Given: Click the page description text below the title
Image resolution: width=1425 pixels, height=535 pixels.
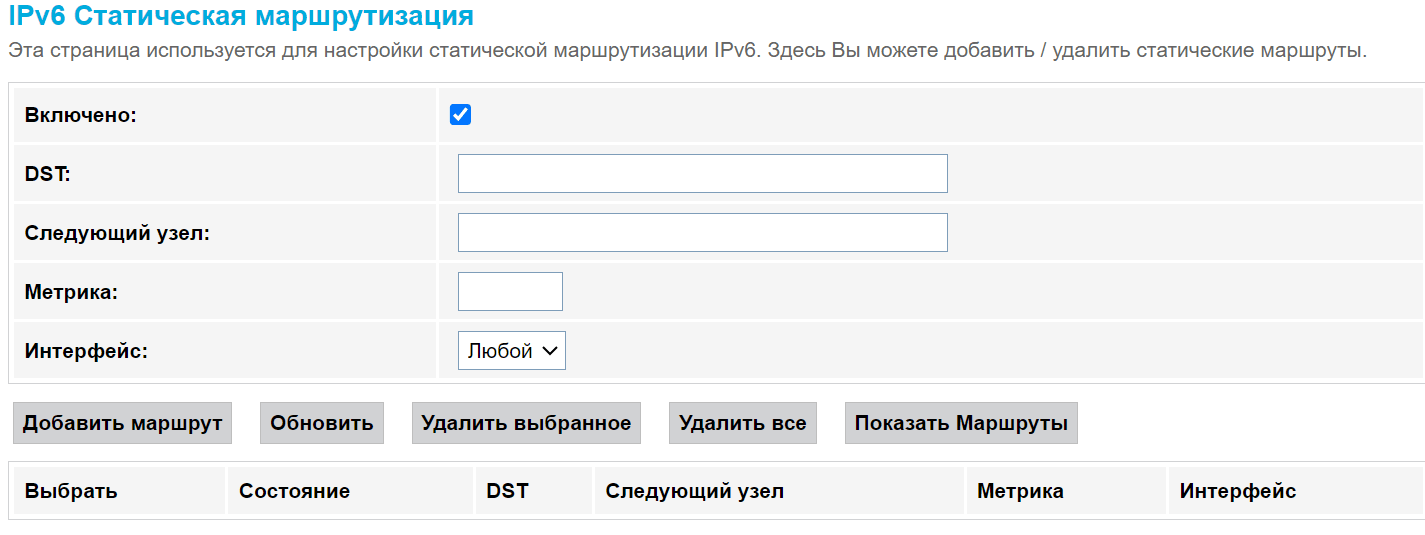Looking at the screenshot, I should [686, 50].
